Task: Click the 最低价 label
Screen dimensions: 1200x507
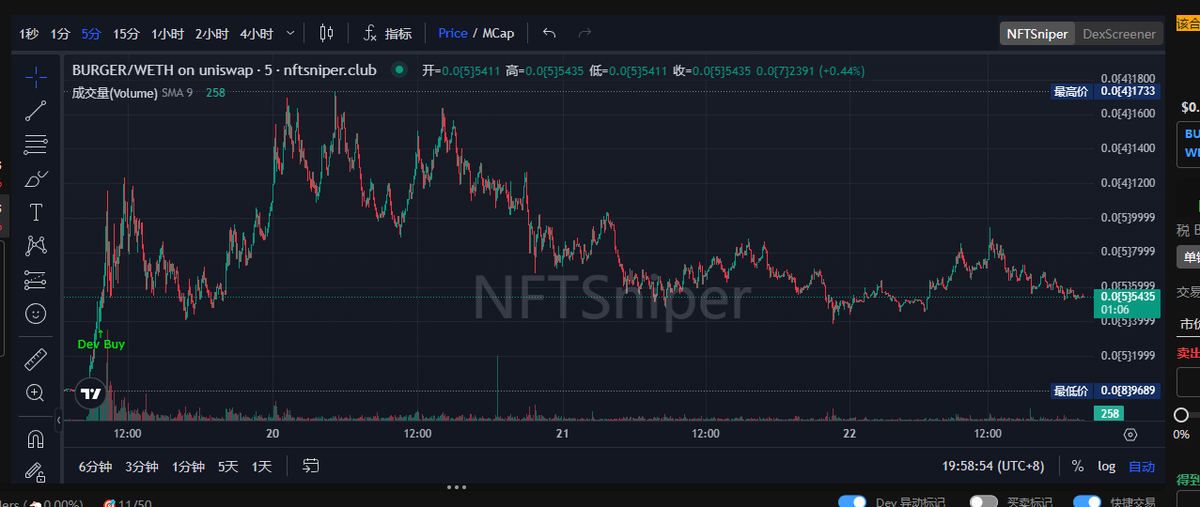Action: [1070, 390]
